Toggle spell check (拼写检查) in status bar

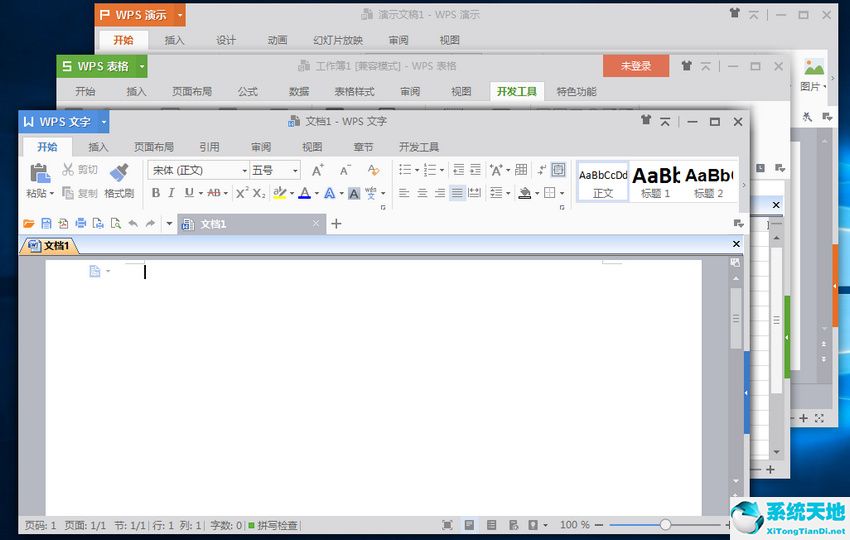click(x=273, y=525)
